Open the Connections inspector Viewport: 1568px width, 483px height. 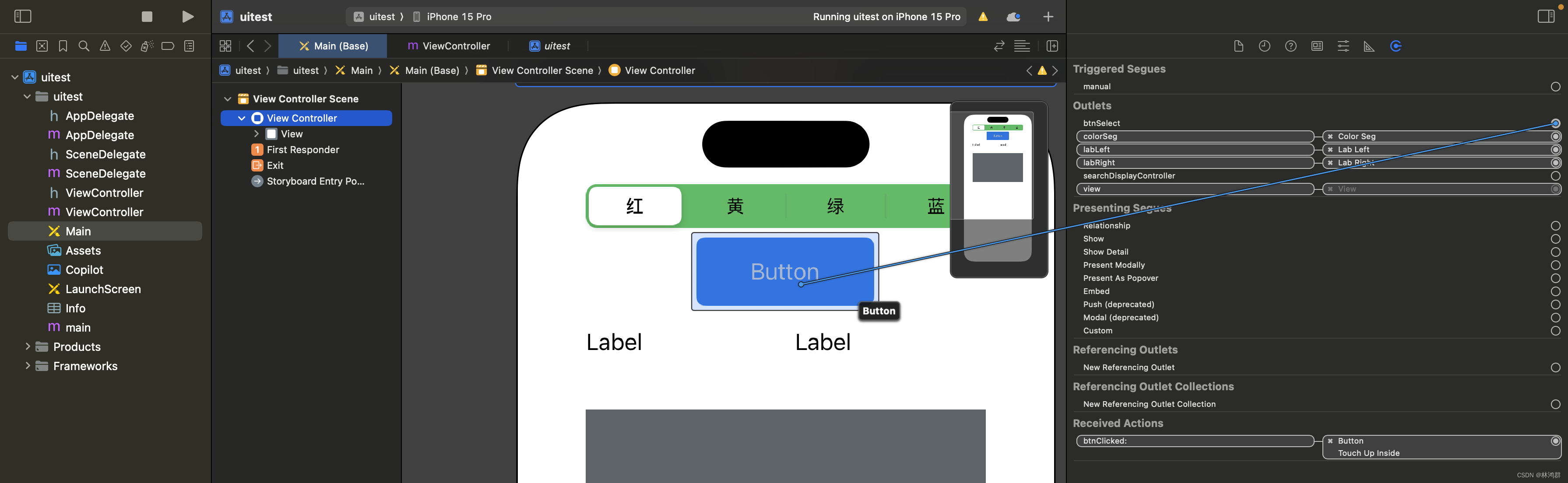[1396, 46]
